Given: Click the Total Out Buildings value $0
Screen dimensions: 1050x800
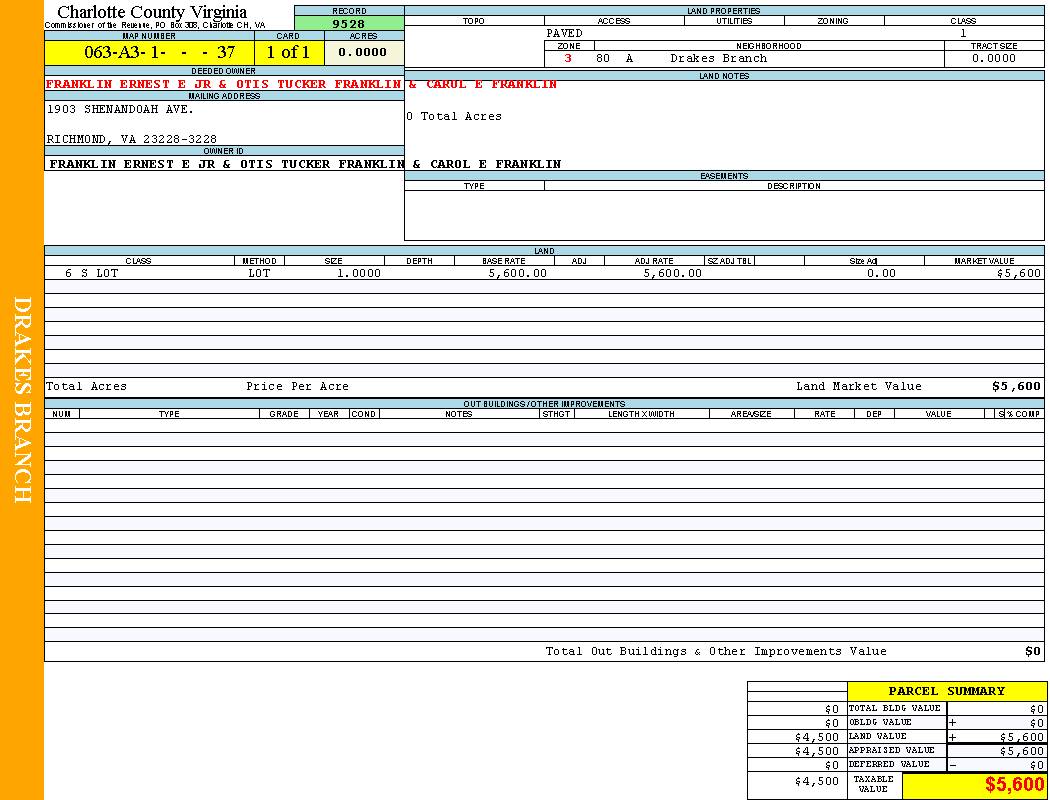Looking at the screenshot, I should 1032,651.
